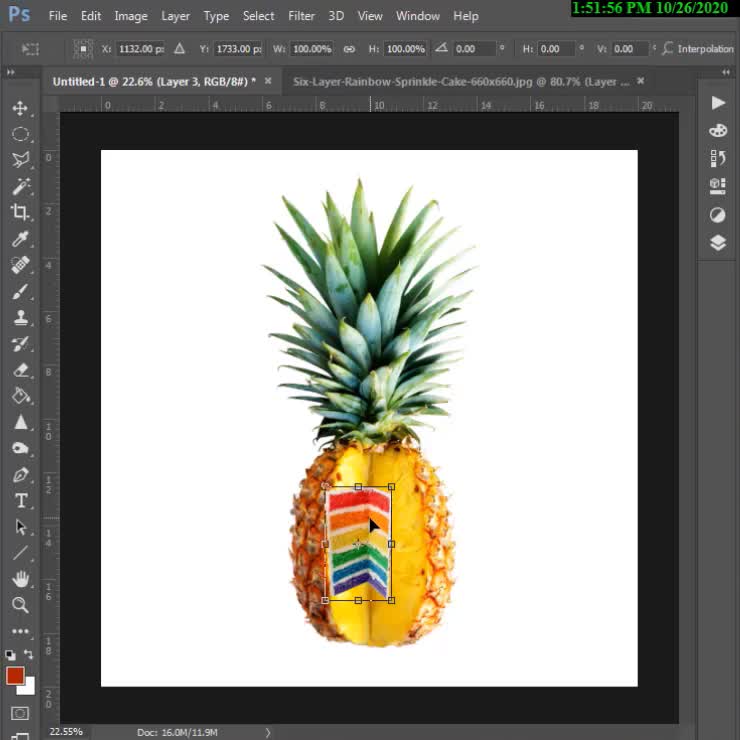The image size is (740, 740).
Task: Toggle the link to maintain aspect ratio
Action: point(349,48)
